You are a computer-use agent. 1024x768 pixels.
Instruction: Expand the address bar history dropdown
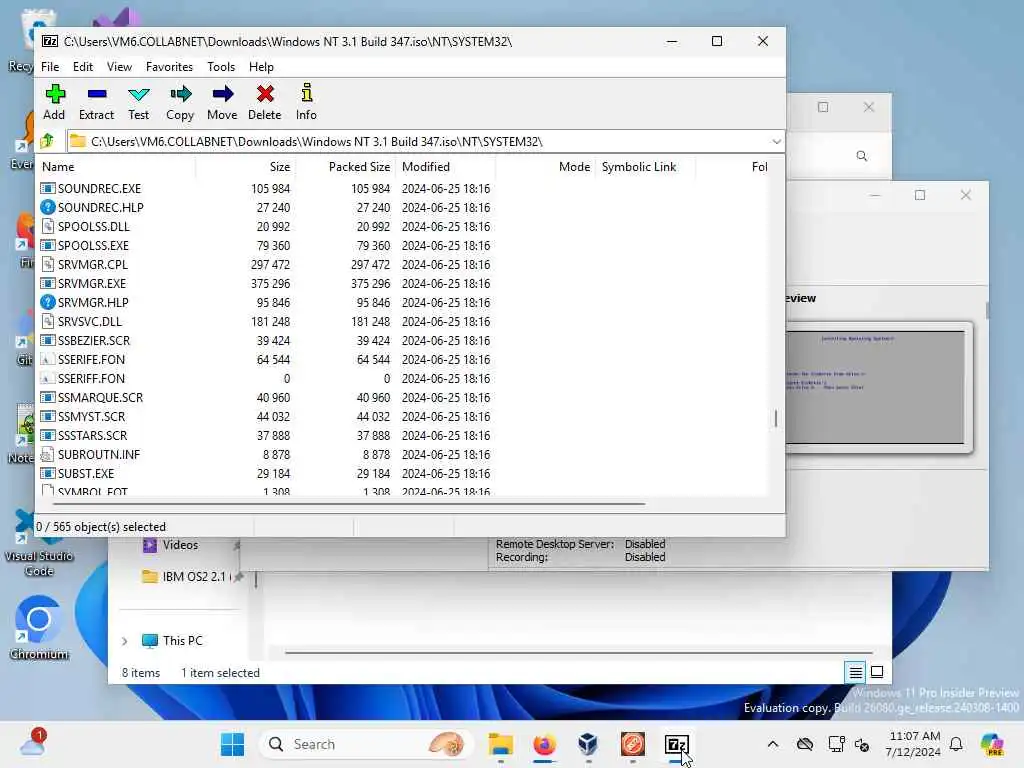tap(776, 142)
